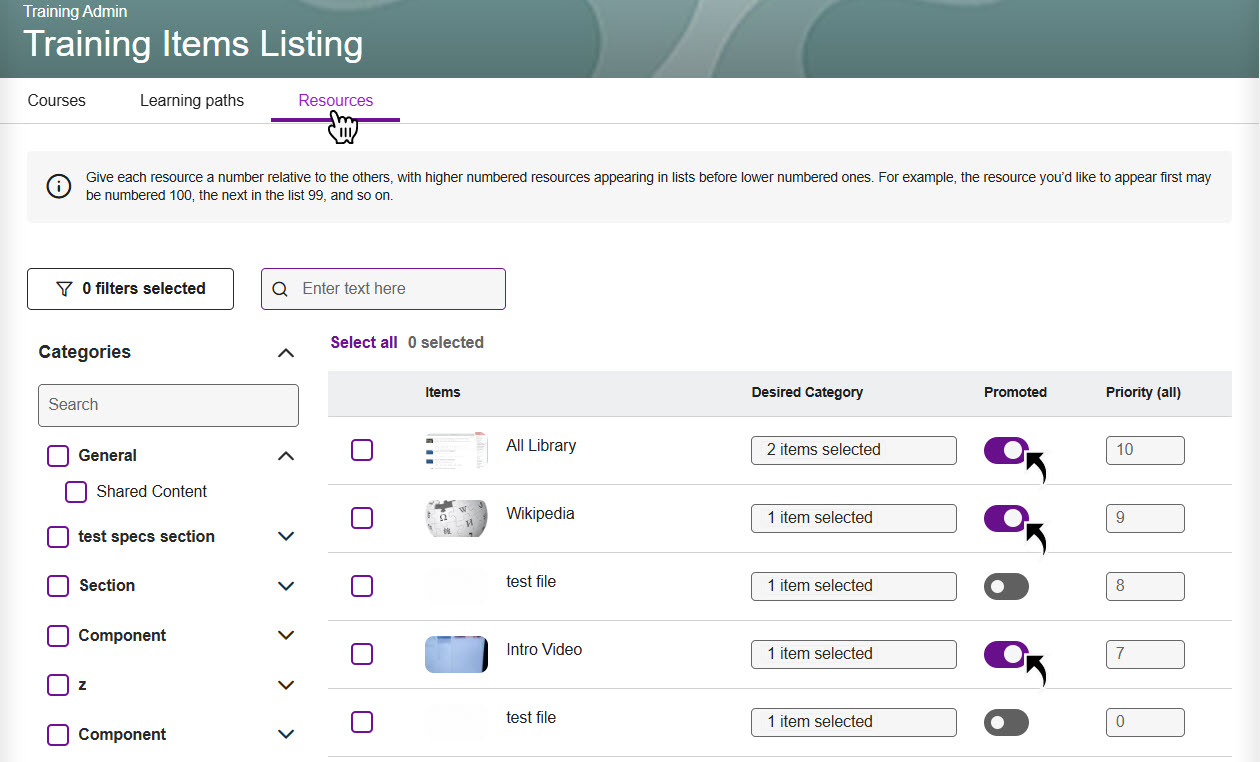Tick the Shared Content category checkbox
The image size is (1260, 762).
pos(76,492)
